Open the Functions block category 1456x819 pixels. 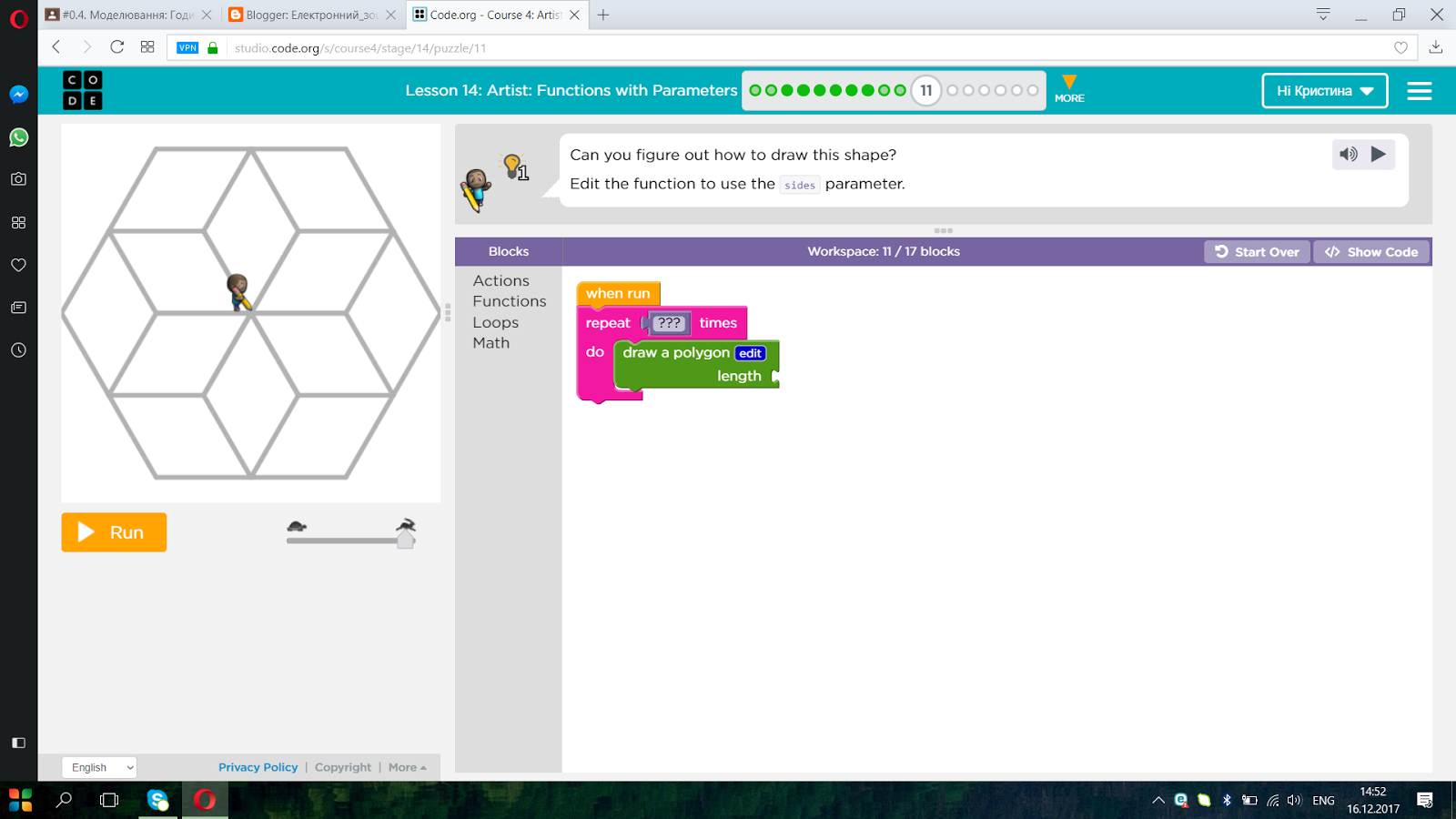point(510,301)
